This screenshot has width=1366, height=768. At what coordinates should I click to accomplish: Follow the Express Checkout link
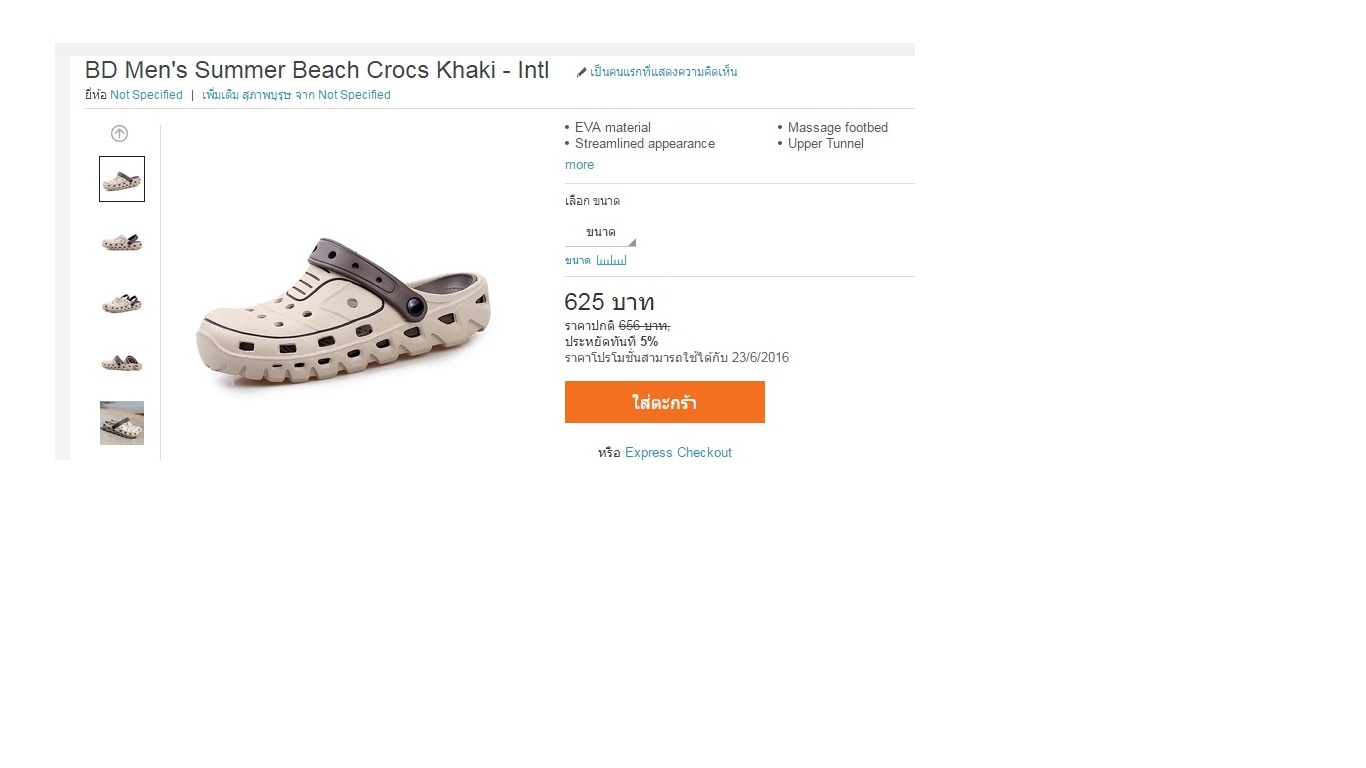tap(678, 453)
